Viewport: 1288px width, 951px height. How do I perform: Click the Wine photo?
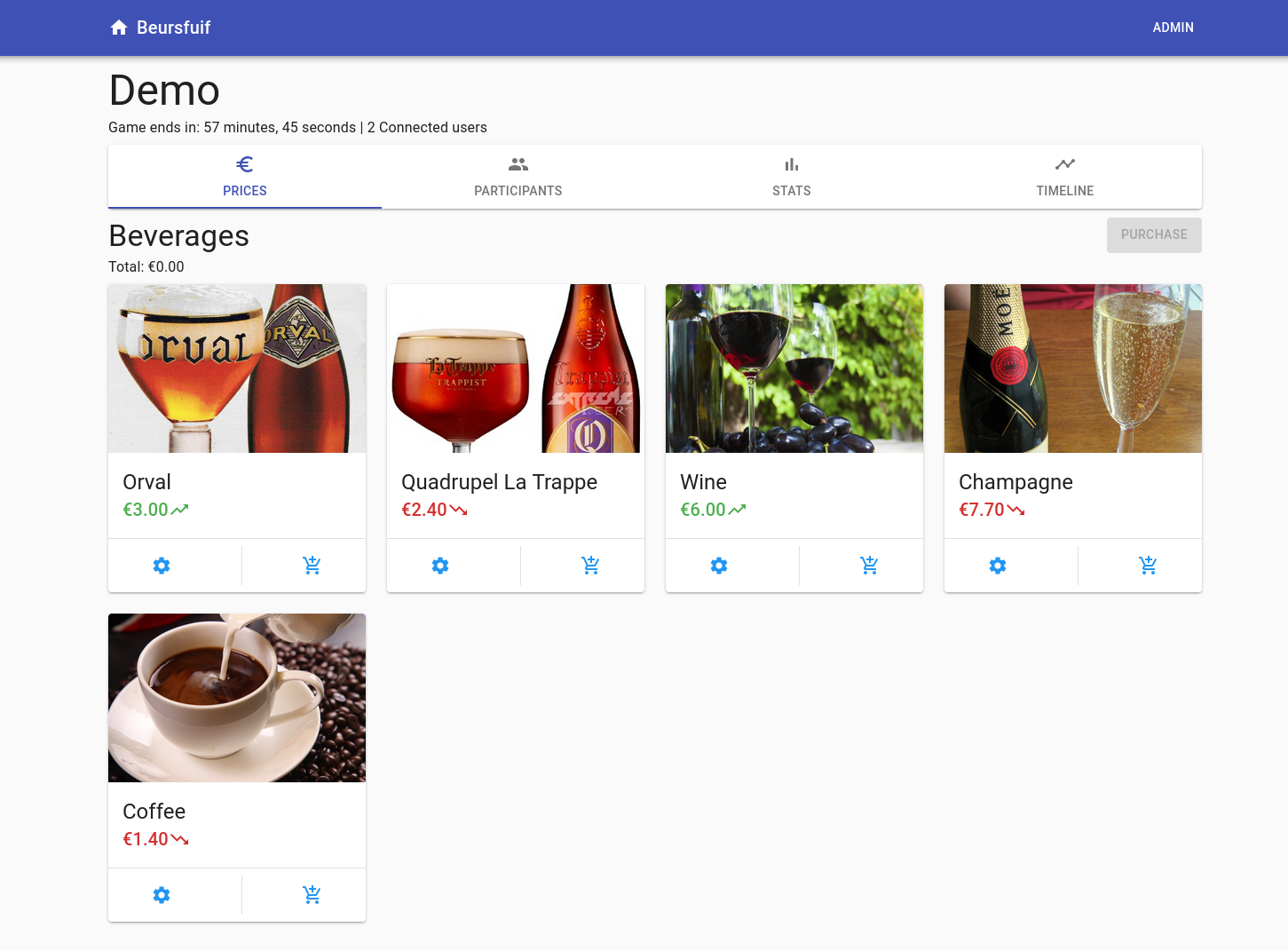[x=794, y=369]
